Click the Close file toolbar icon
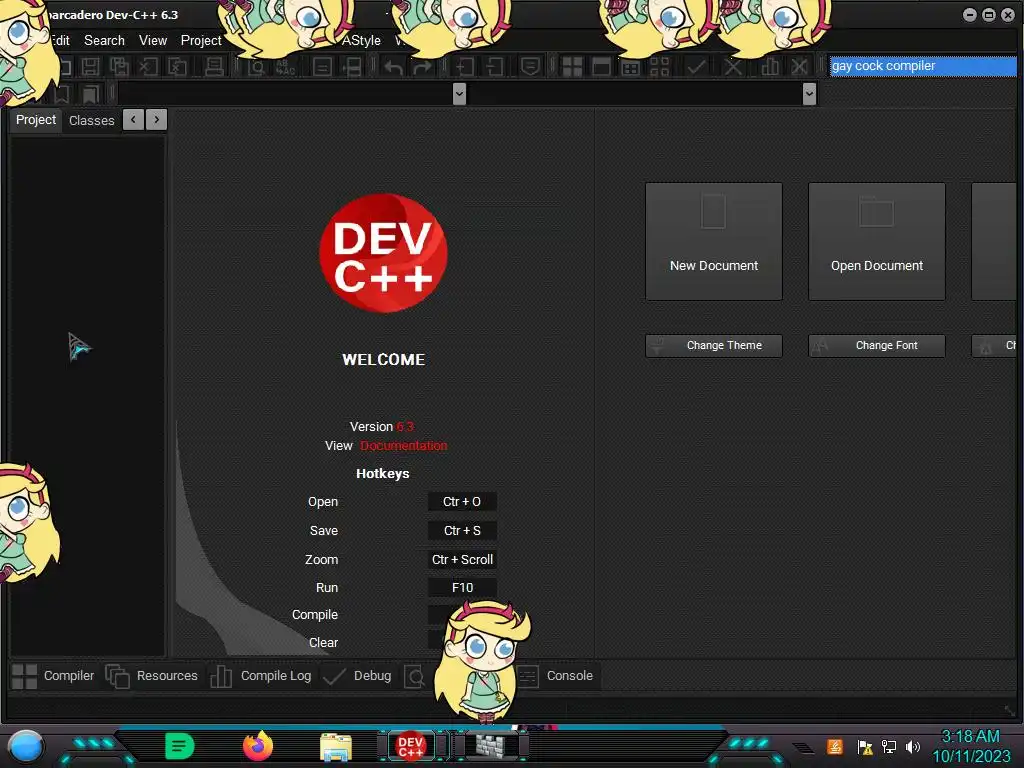The height and width of the screenshot is (768, 1024). [149, 66]
